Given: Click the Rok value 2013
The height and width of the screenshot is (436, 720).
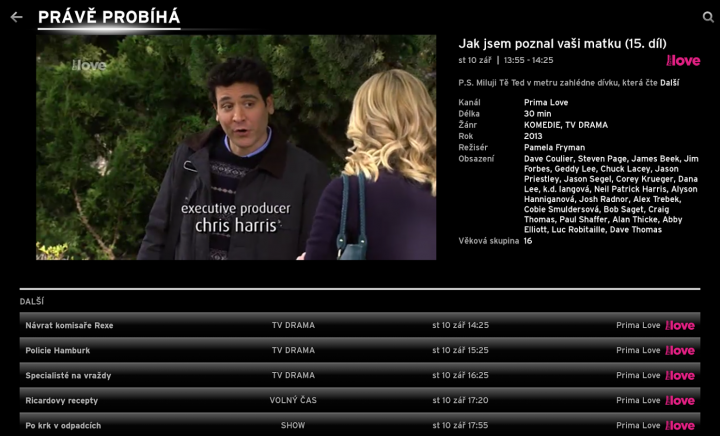Looking at the screenshot, I should click(x=533, y=136).
